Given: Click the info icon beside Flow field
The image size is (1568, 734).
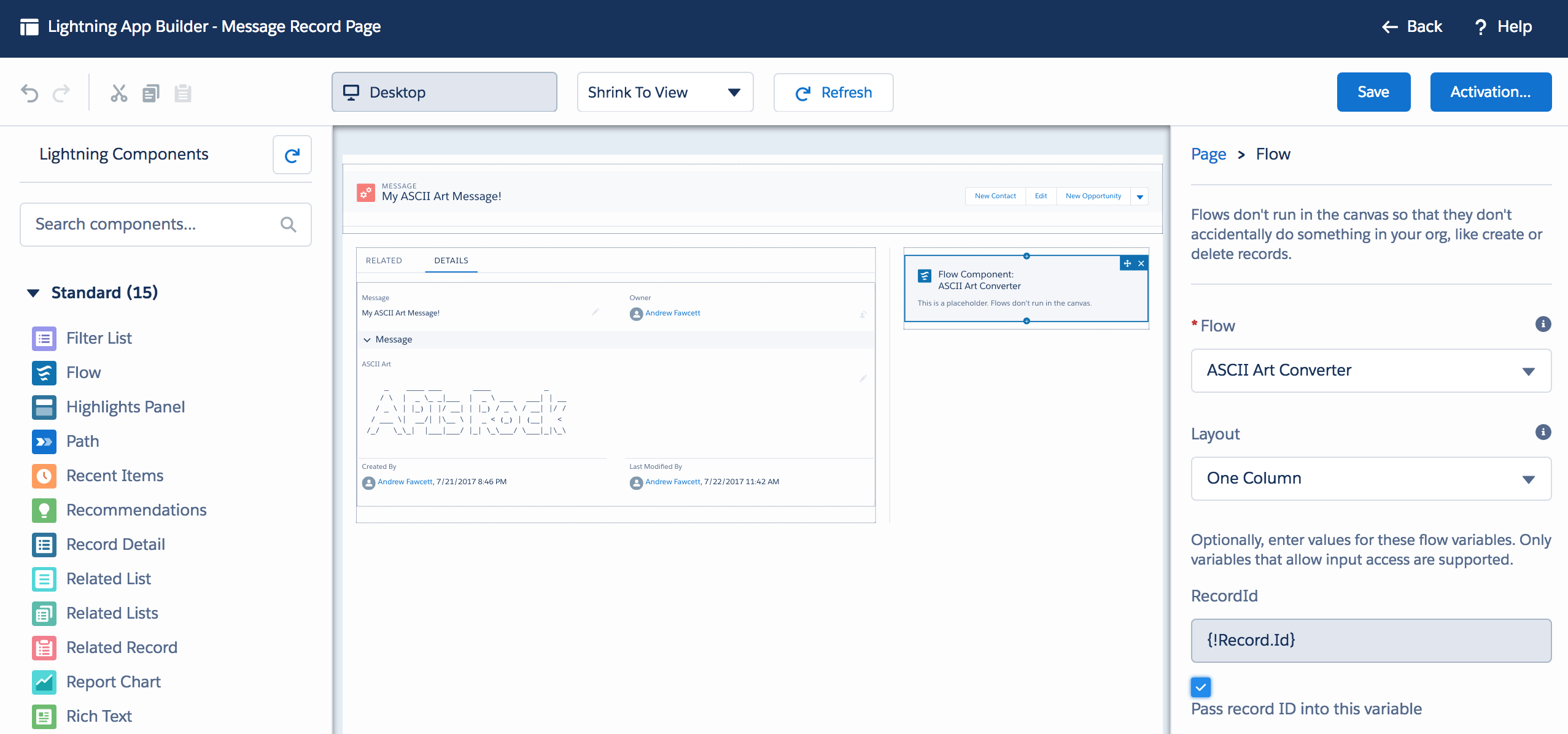Looking at the screenshot, I should click(x=1543, y=324).
